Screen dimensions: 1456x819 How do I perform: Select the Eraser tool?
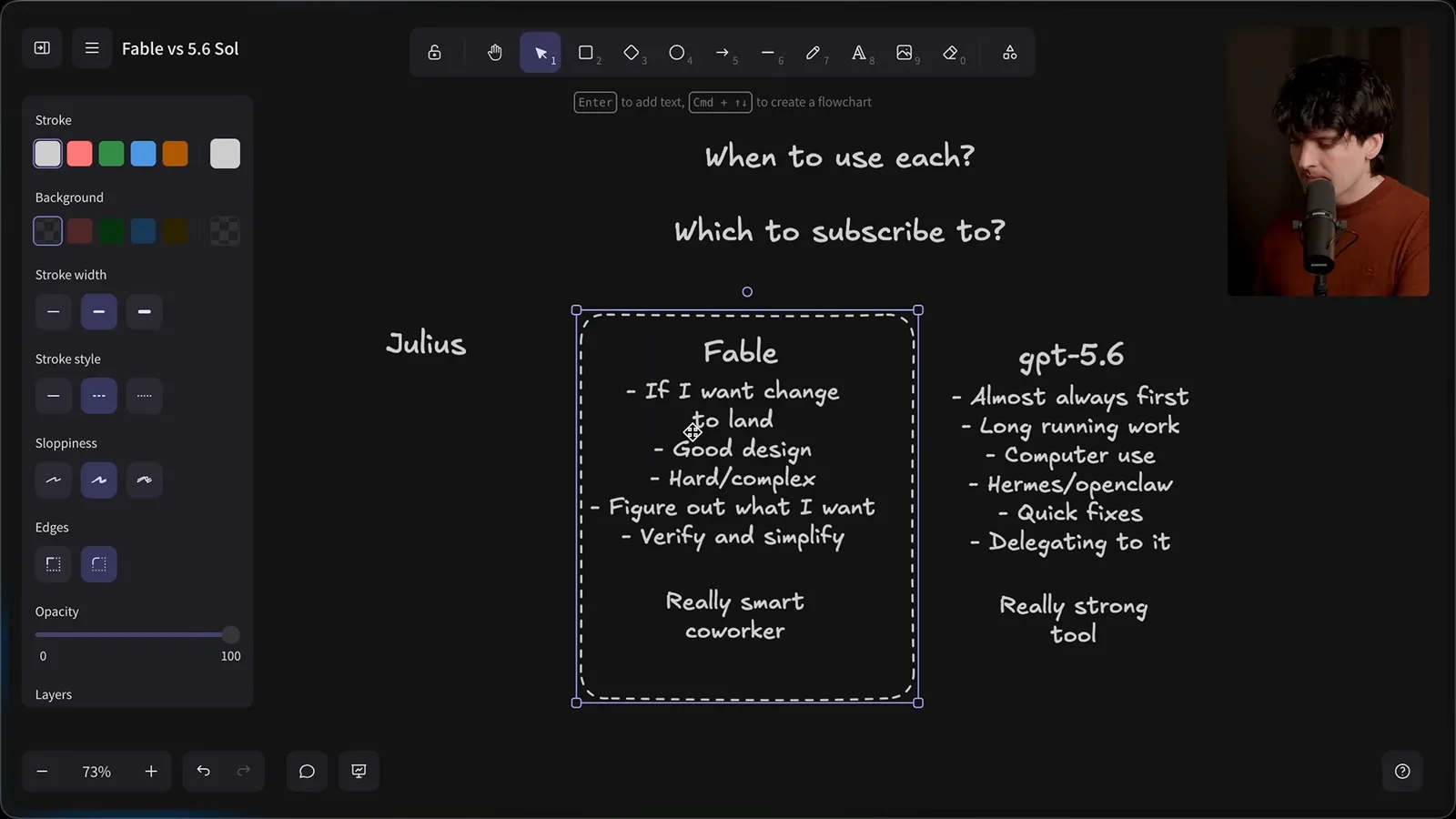pyautogui.click(x=950, y=53)
